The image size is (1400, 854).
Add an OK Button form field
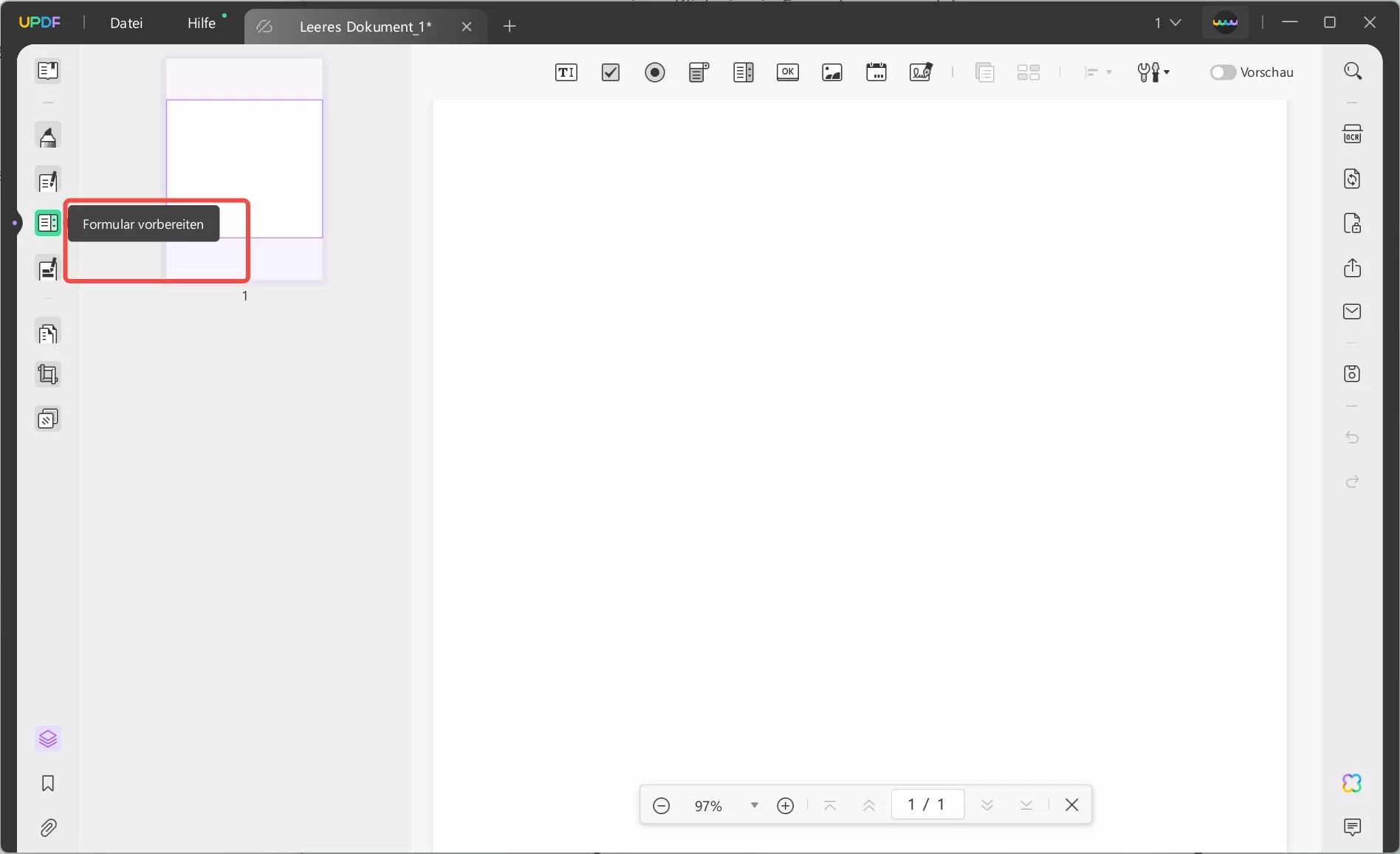pyautogui.click(x=788, y=72)
